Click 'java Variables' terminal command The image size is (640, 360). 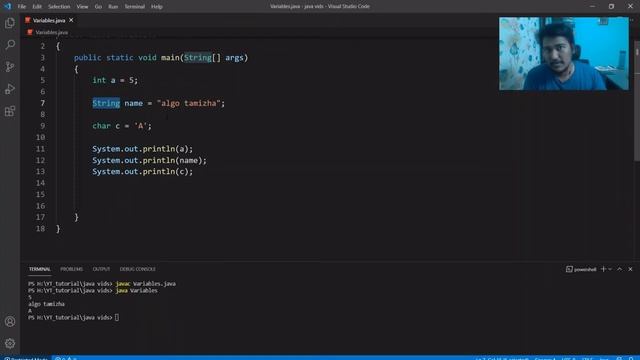point(137,291)
